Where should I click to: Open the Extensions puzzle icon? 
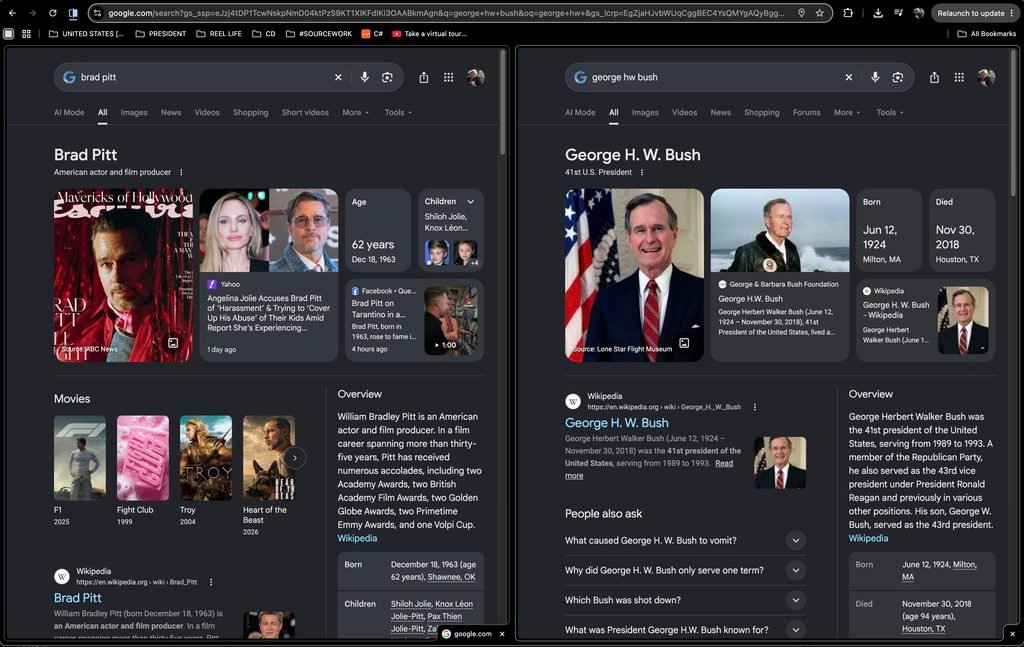pyautogui.click(x=848, y=13)
